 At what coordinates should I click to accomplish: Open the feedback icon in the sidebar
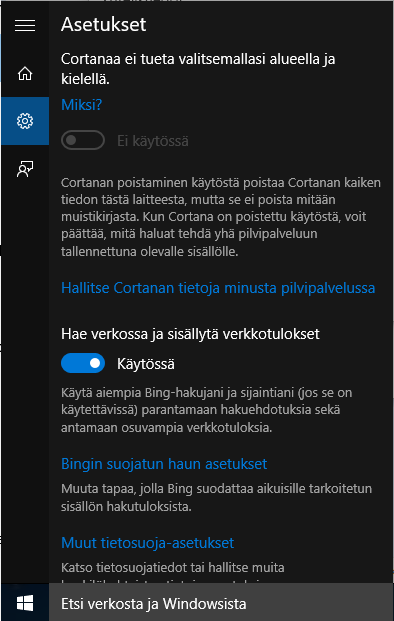[25, 169]
